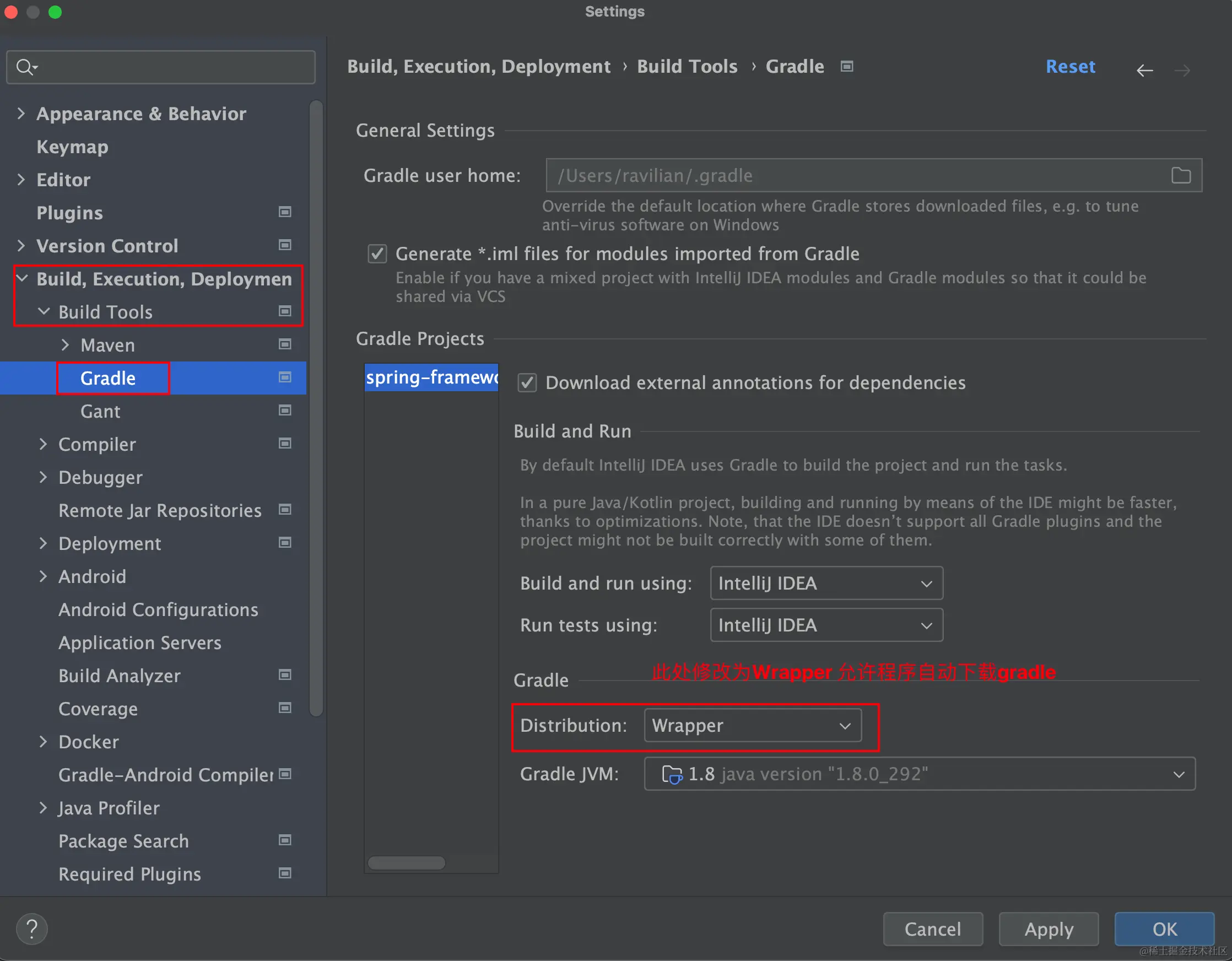1232x961 pixels.
Task: Click project-level icon next to Plugins
Action: coord(285,212)
